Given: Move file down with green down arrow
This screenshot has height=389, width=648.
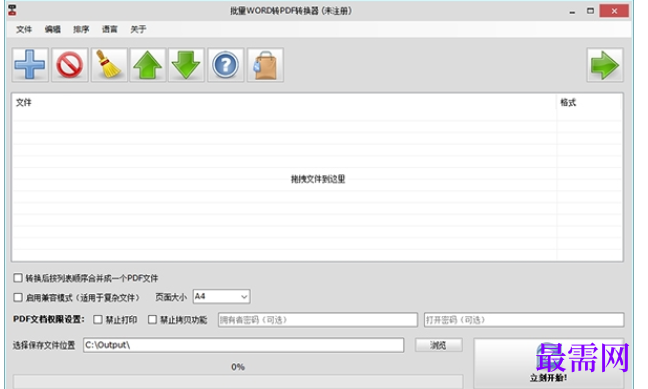Looking at the screenshot, I should (x=186, y=65).
